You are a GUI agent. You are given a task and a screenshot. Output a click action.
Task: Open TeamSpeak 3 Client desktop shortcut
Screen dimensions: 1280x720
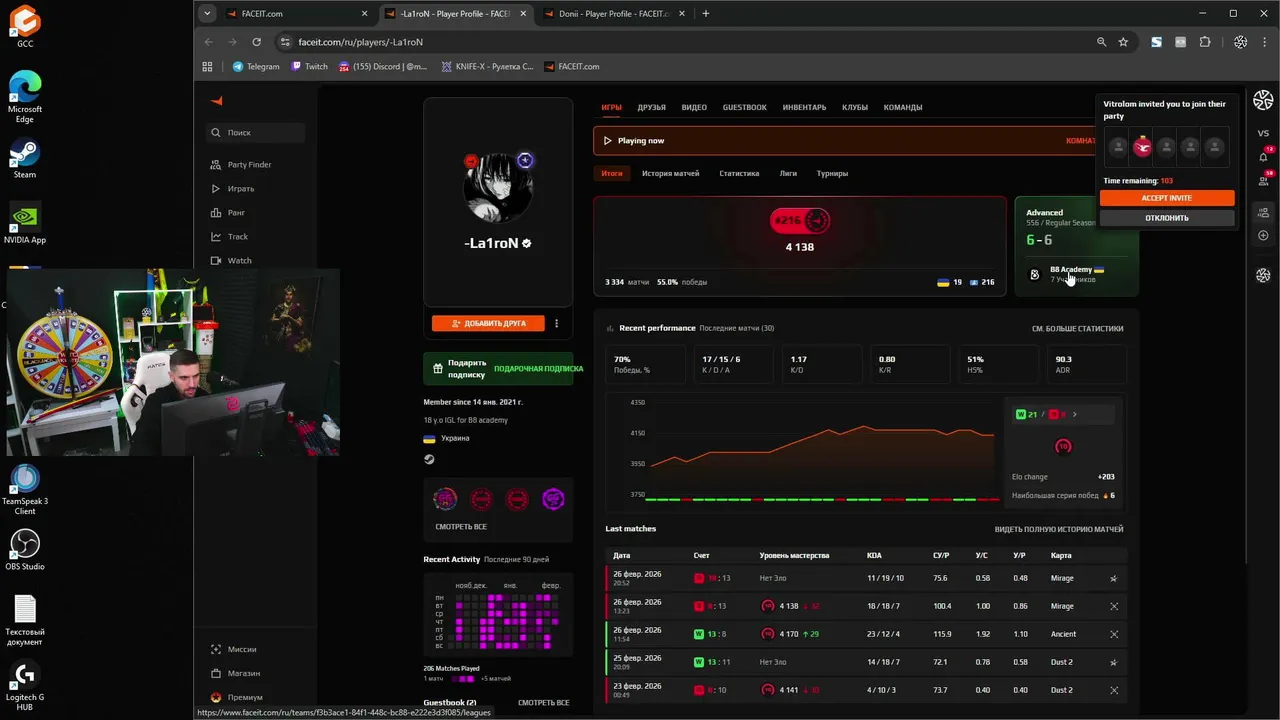pos(25,489)
